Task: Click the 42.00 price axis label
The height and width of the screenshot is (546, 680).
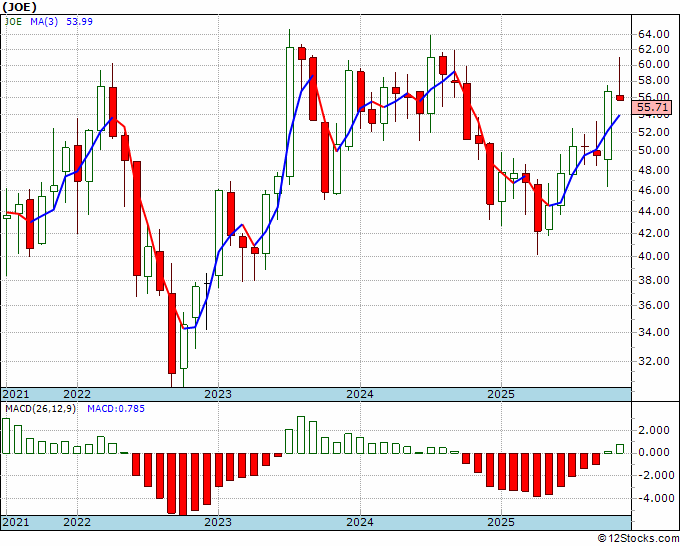Action: [654, 233]
